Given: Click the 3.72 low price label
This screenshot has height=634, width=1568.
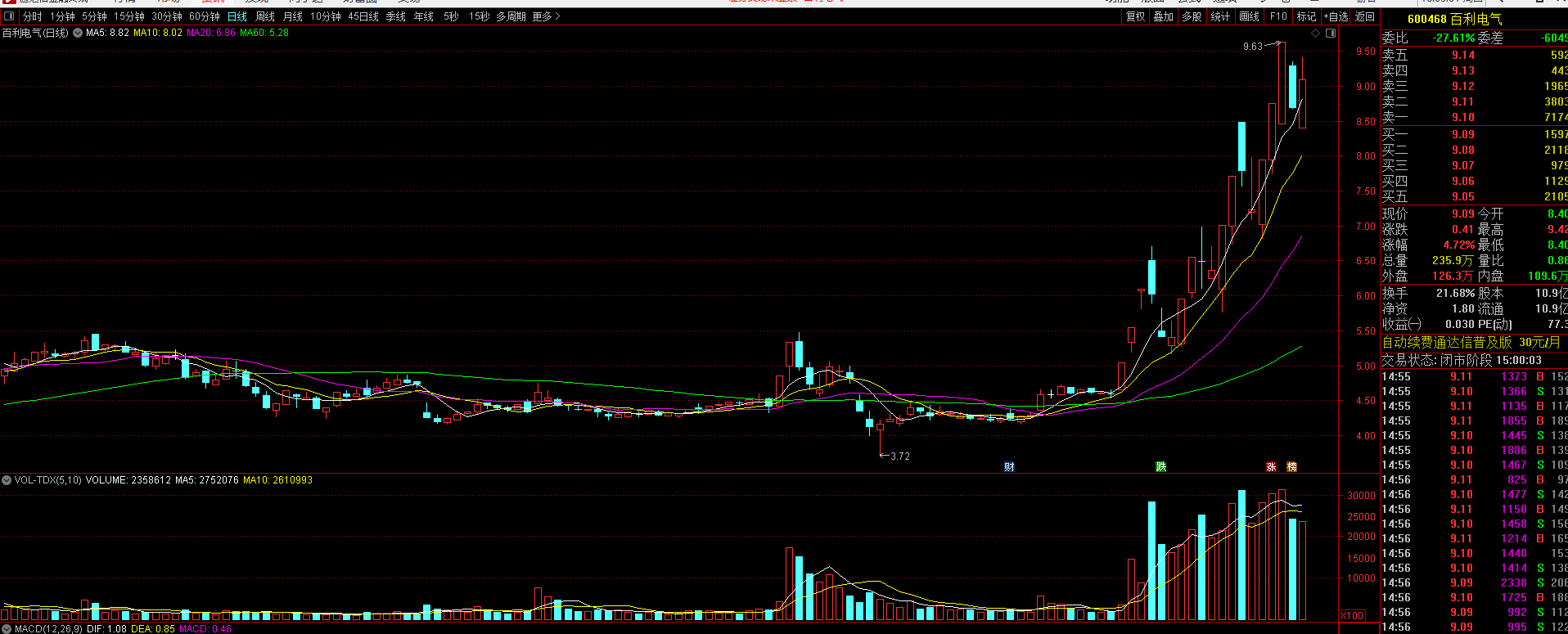Looking at the screenshot, I should coord(899,456).
